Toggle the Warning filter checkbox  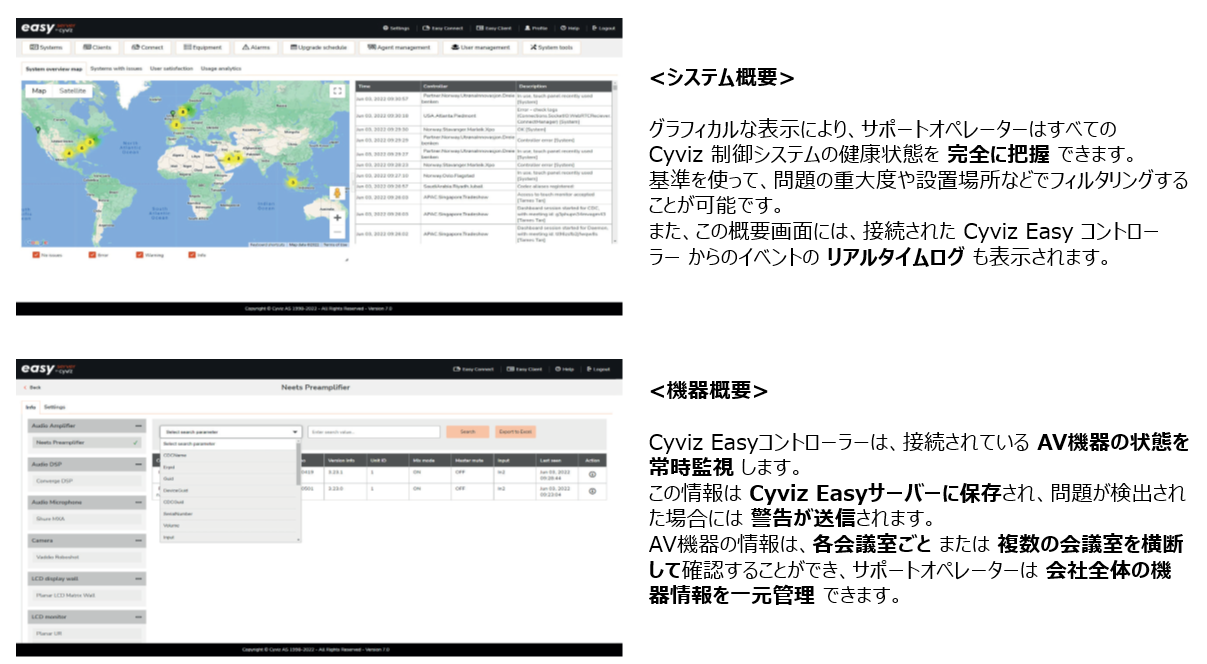click(x=140, y=254)
